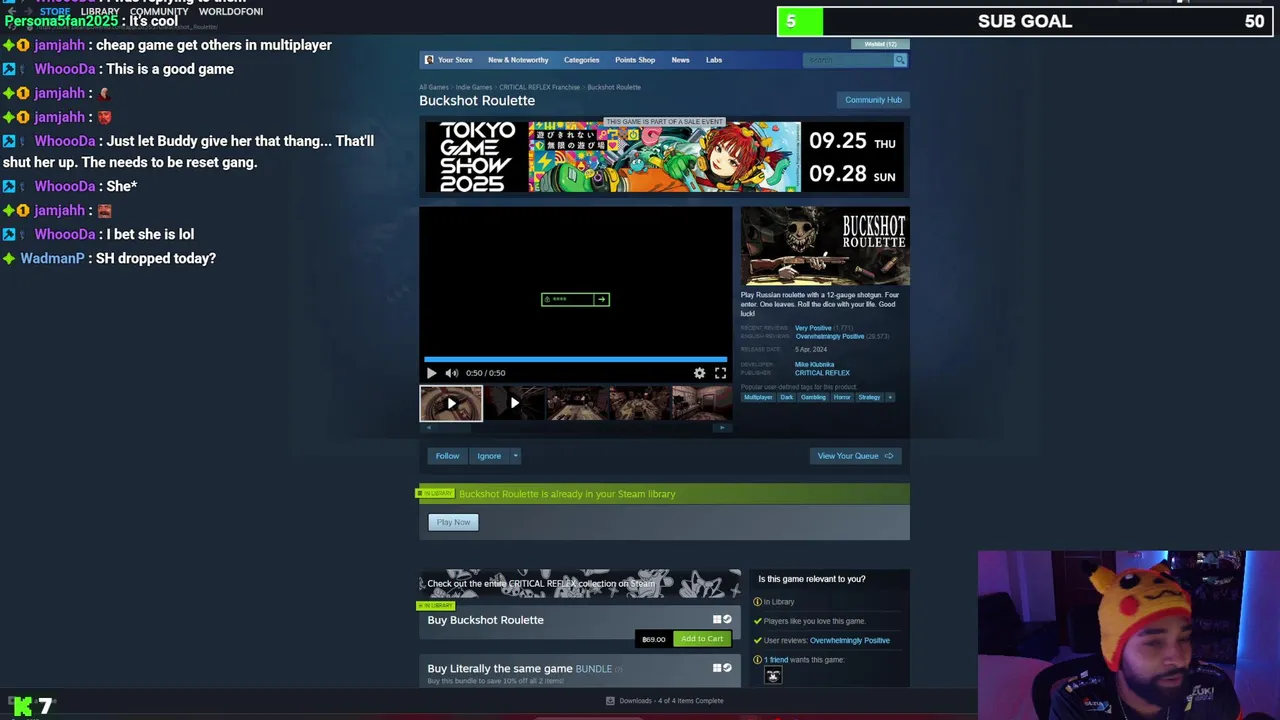Image resolution: width=1280 pixels, height=720 pixels.
Task: Select the Dark tag
Action: (786, 397)
